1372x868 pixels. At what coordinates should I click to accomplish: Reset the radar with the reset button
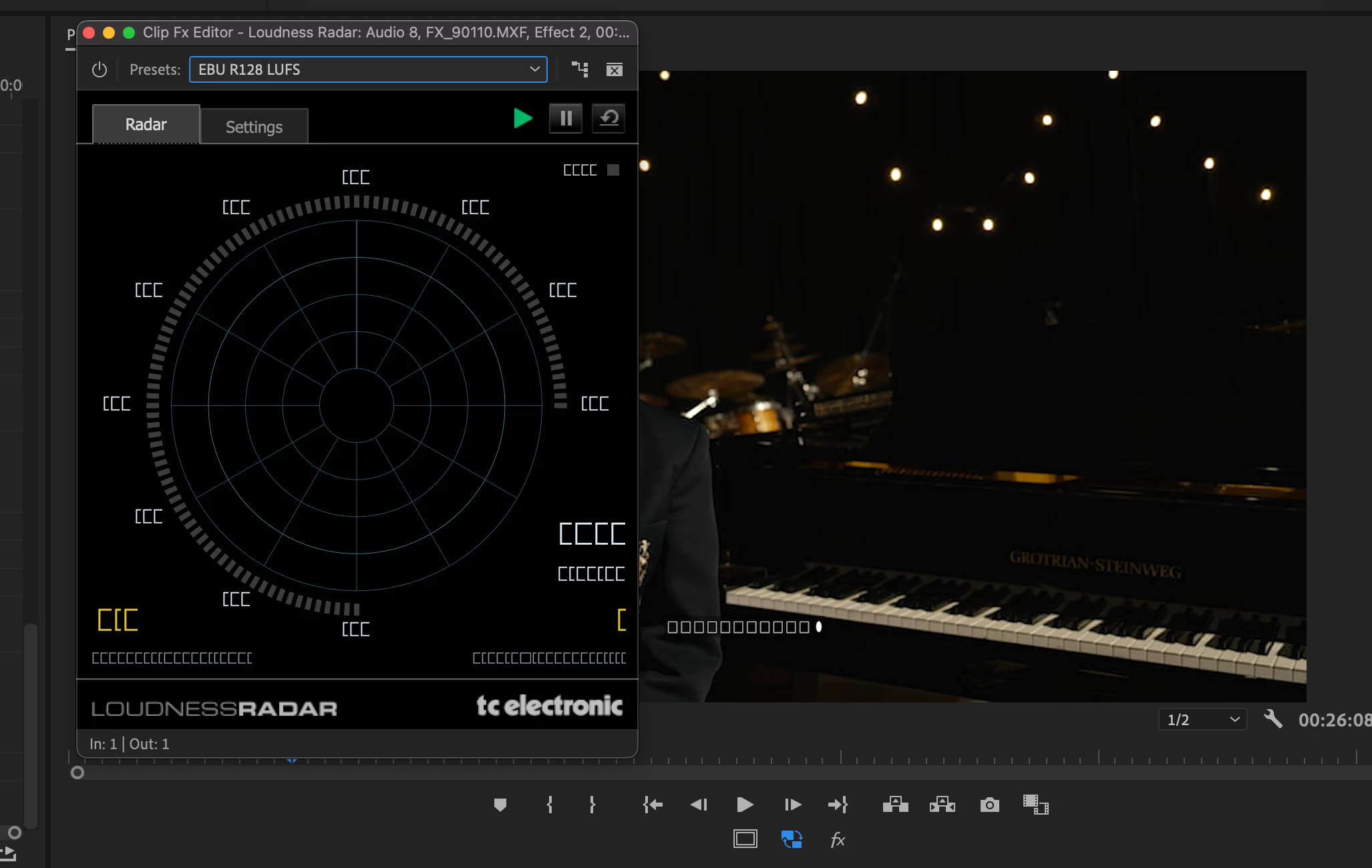(x=608, y=118)
